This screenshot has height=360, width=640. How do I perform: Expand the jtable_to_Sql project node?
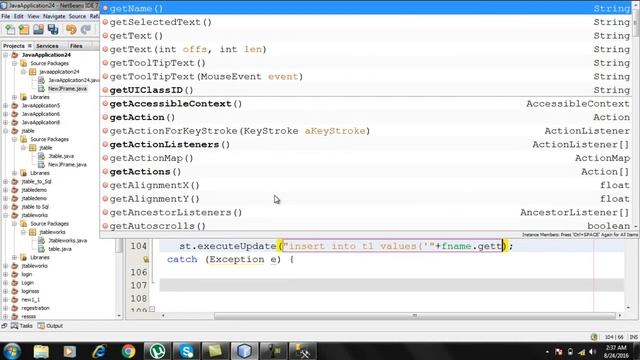(6, 181)
